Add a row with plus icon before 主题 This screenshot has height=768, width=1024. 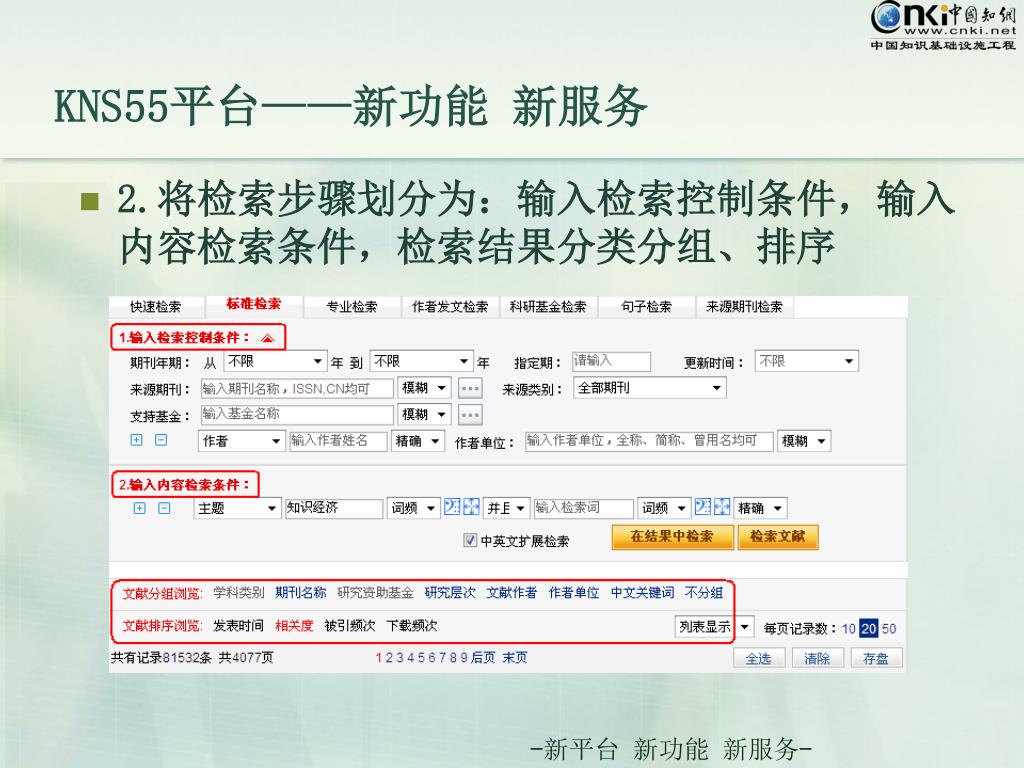coord(139,507)
